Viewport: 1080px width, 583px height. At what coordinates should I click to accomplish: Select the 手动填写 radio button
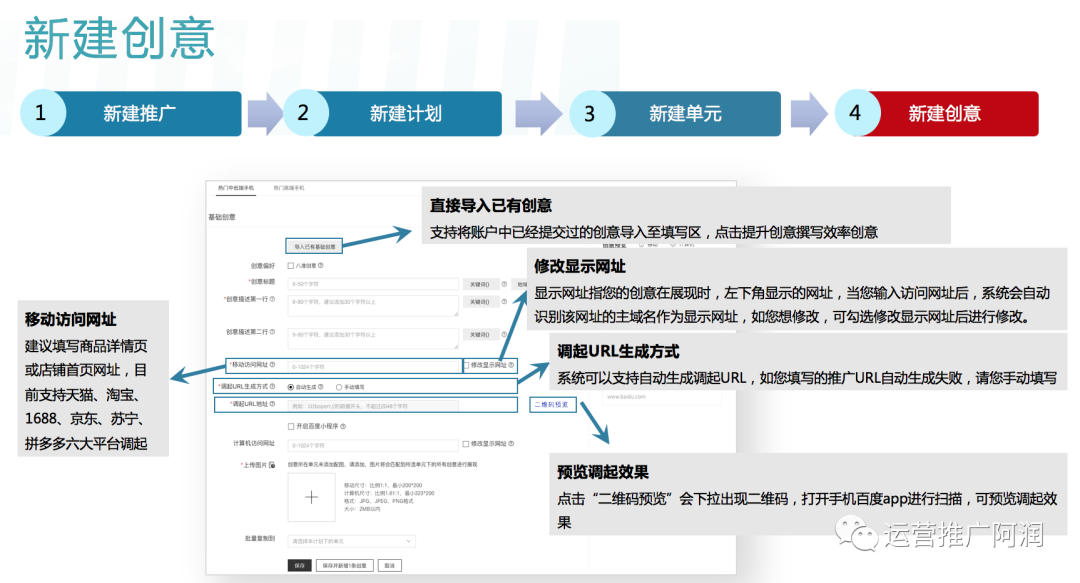(339, 387)
